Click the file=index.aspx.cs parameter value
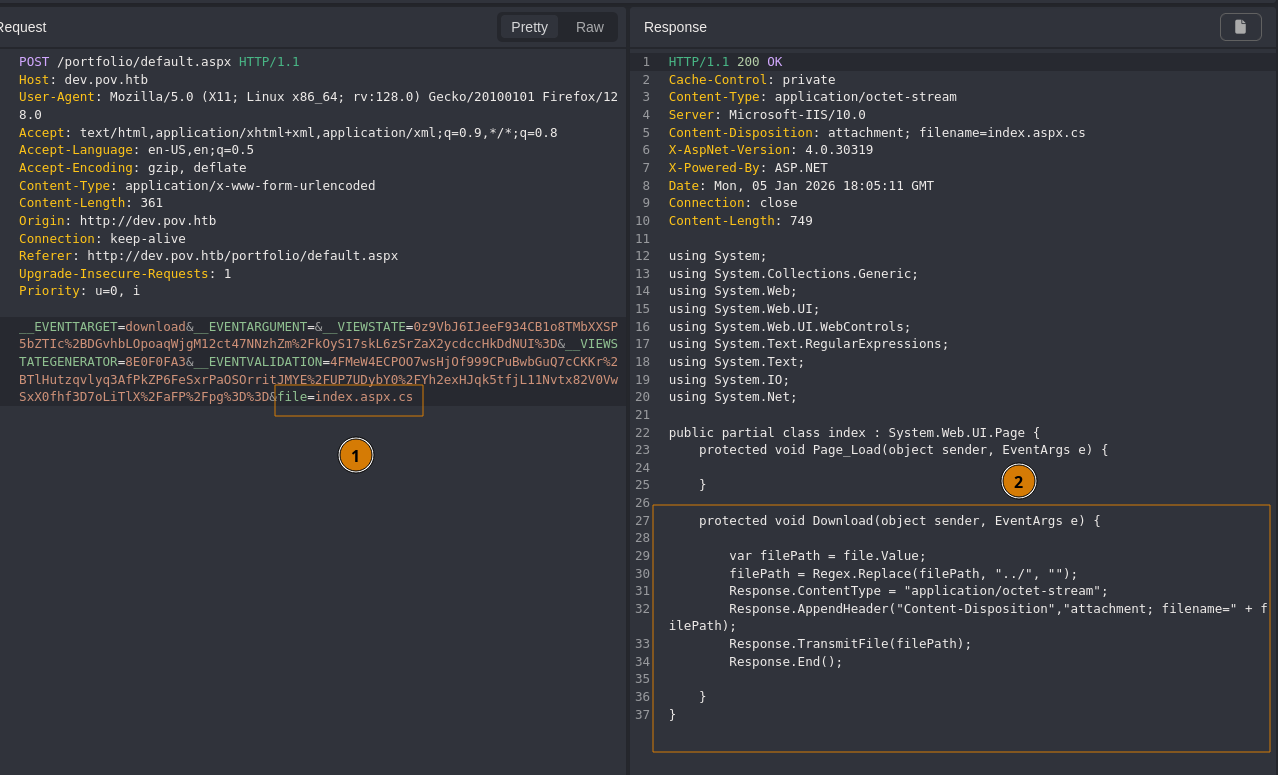Viewport: 1278px width, 775px height. (363, 397)
